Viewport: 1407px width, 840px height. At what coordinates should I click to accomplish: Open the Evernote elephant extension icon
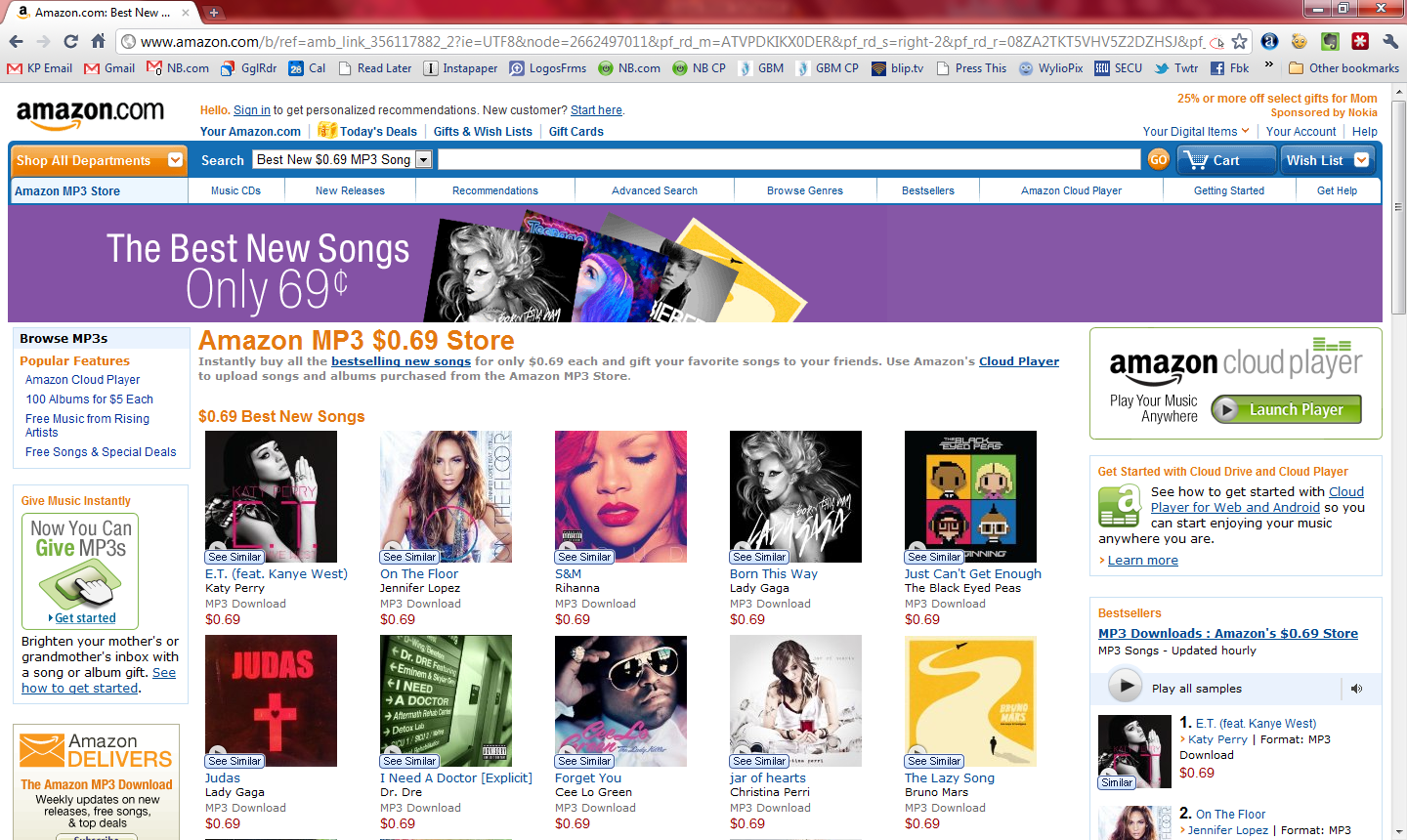(x=1330, y=41)
